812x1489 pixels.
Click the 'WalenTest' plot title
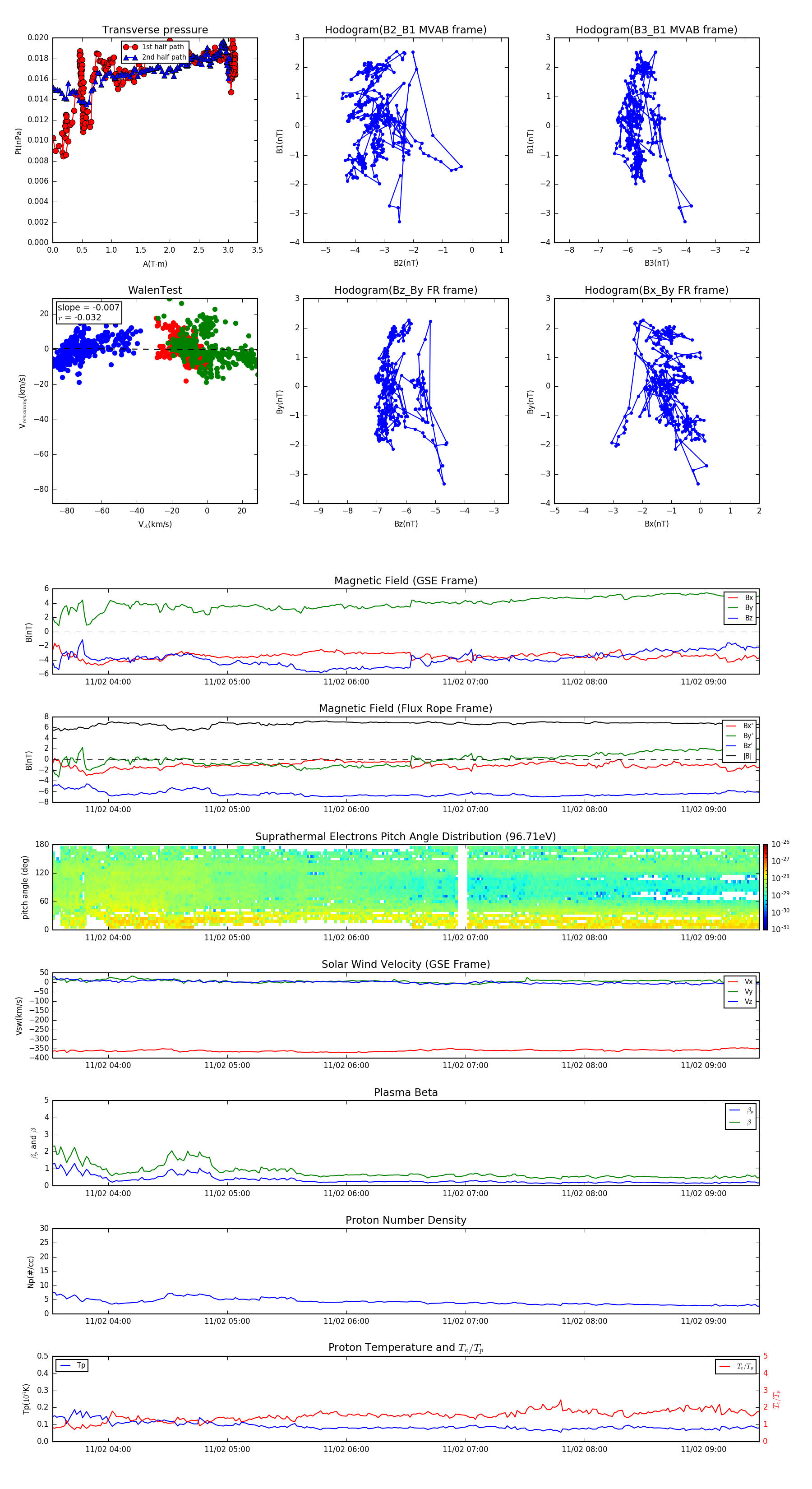pos(155,290)
